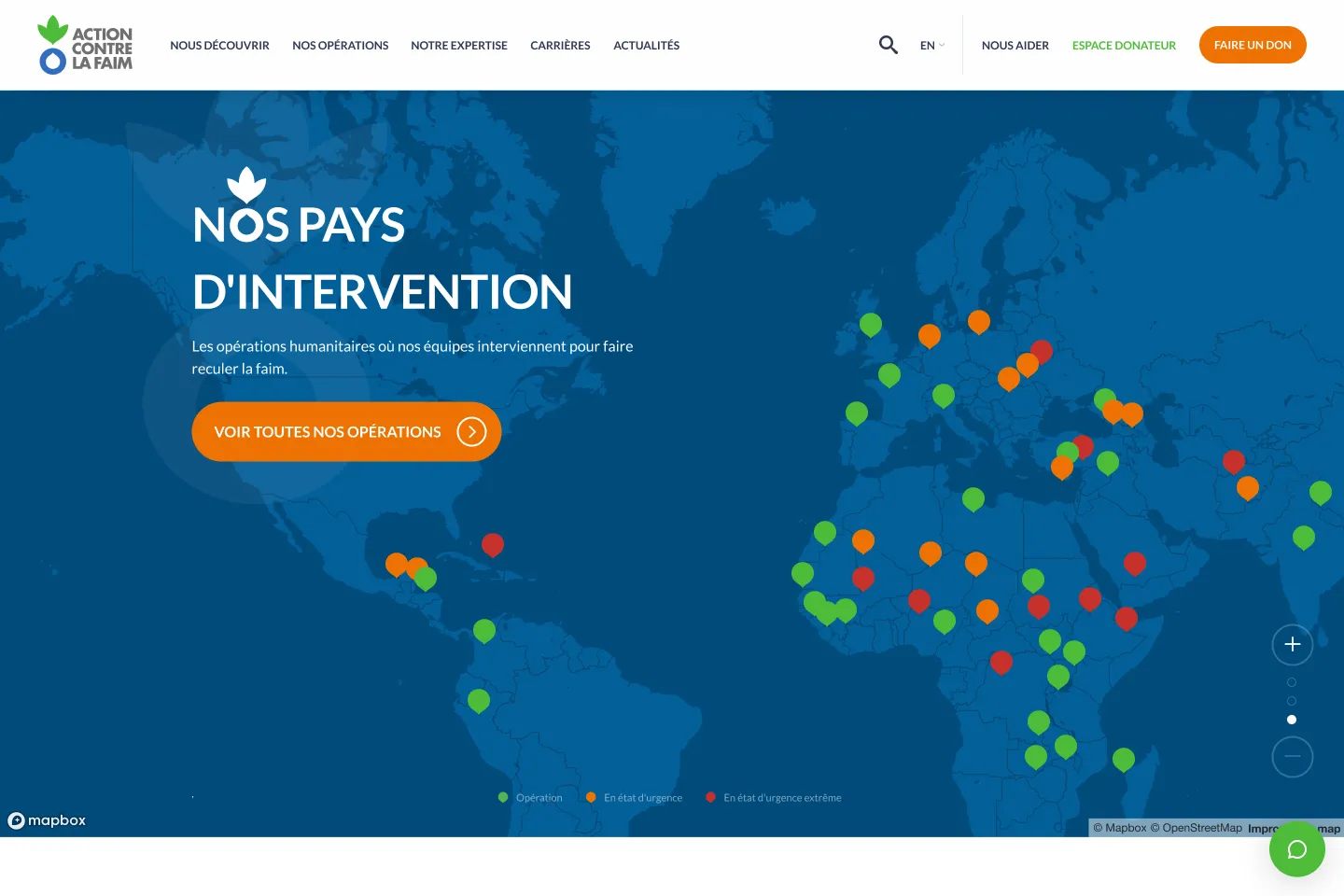Open the green chat bubble widget
This screenshot has height=896, width=1344.
pos(1296,849)
